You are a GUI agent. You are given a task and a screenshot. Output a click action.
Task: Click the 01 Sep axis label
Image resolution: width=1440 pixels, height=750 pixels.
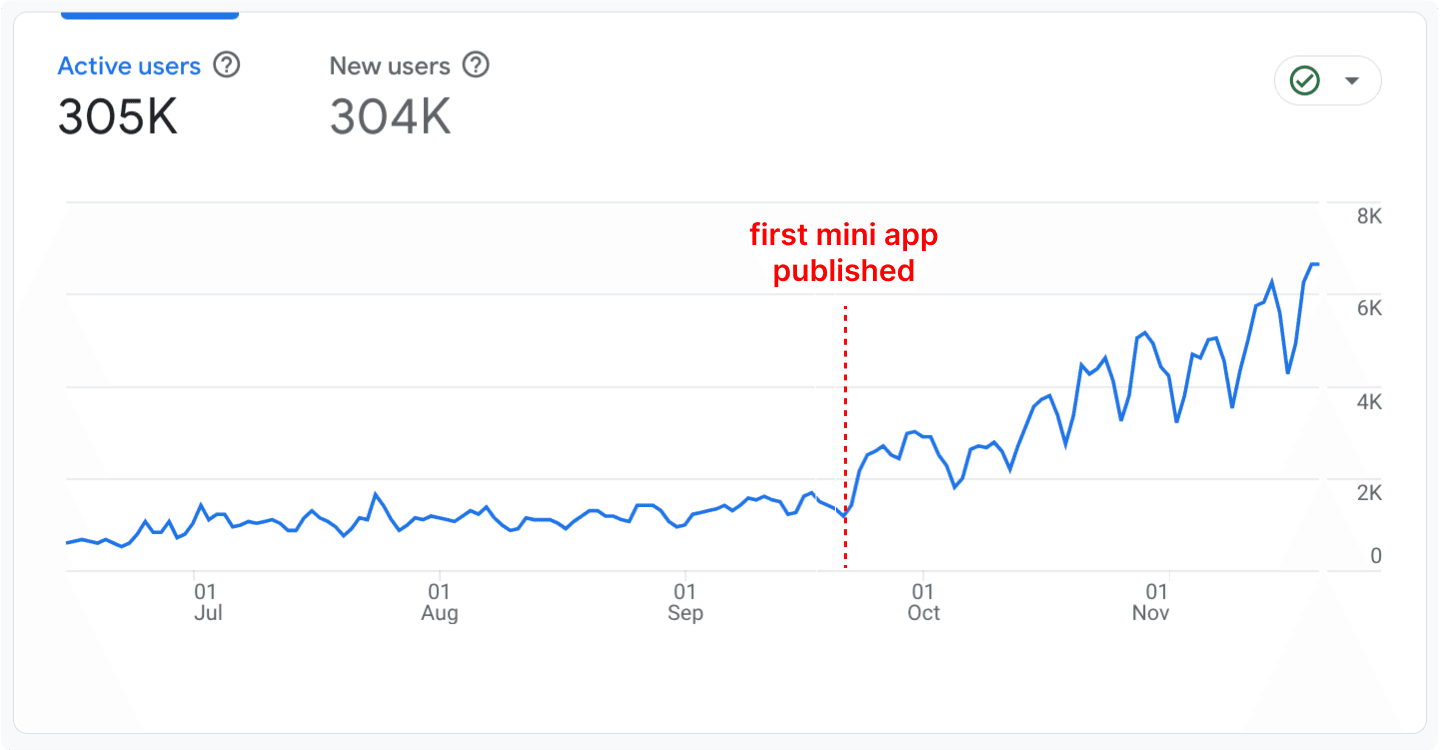click(x=685, y=602)
